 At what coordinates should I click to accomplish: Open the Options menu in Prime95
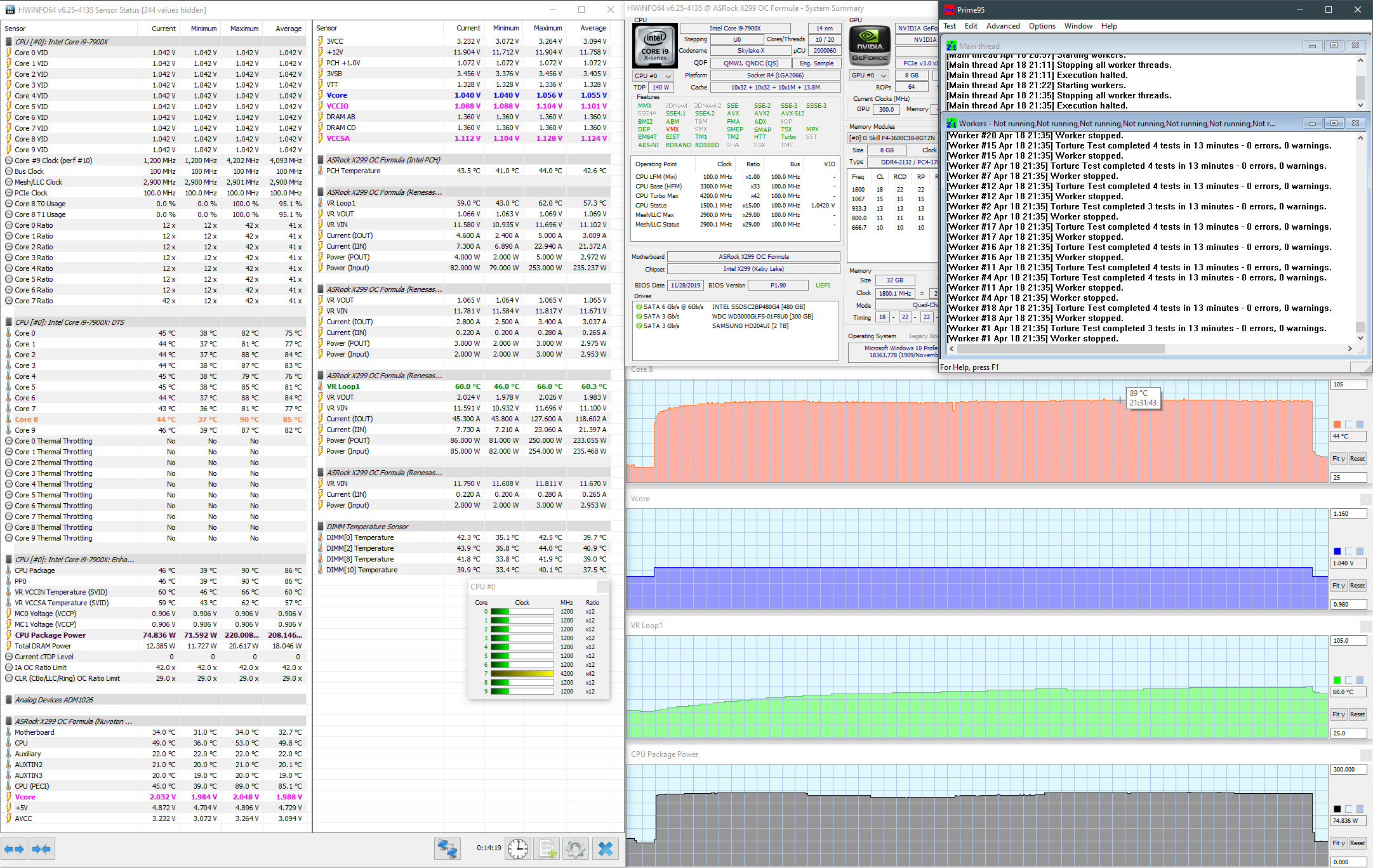1042,26
